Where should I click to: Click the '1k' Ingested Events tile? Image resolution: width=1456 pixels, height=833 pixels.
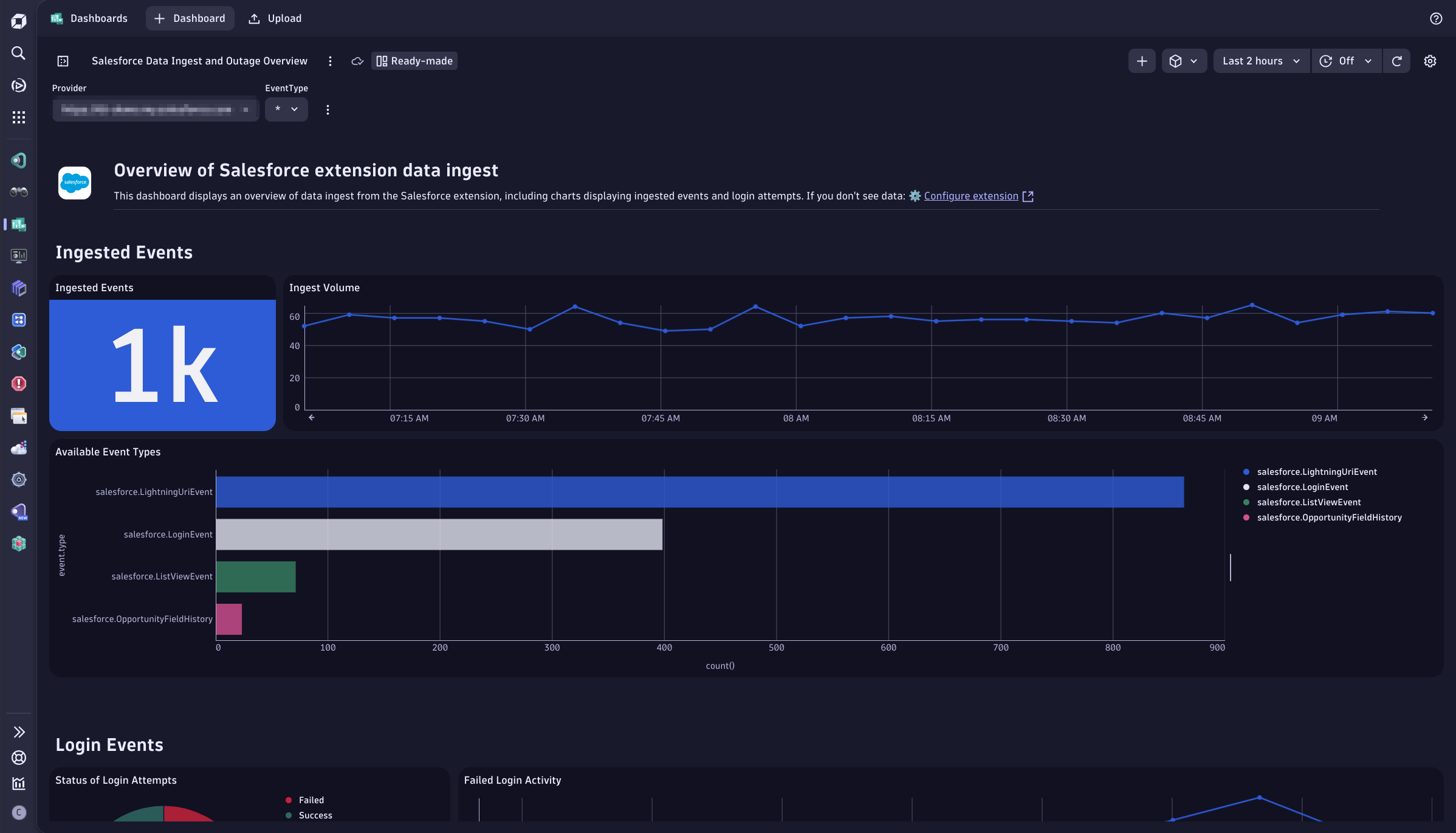point(163,365)
